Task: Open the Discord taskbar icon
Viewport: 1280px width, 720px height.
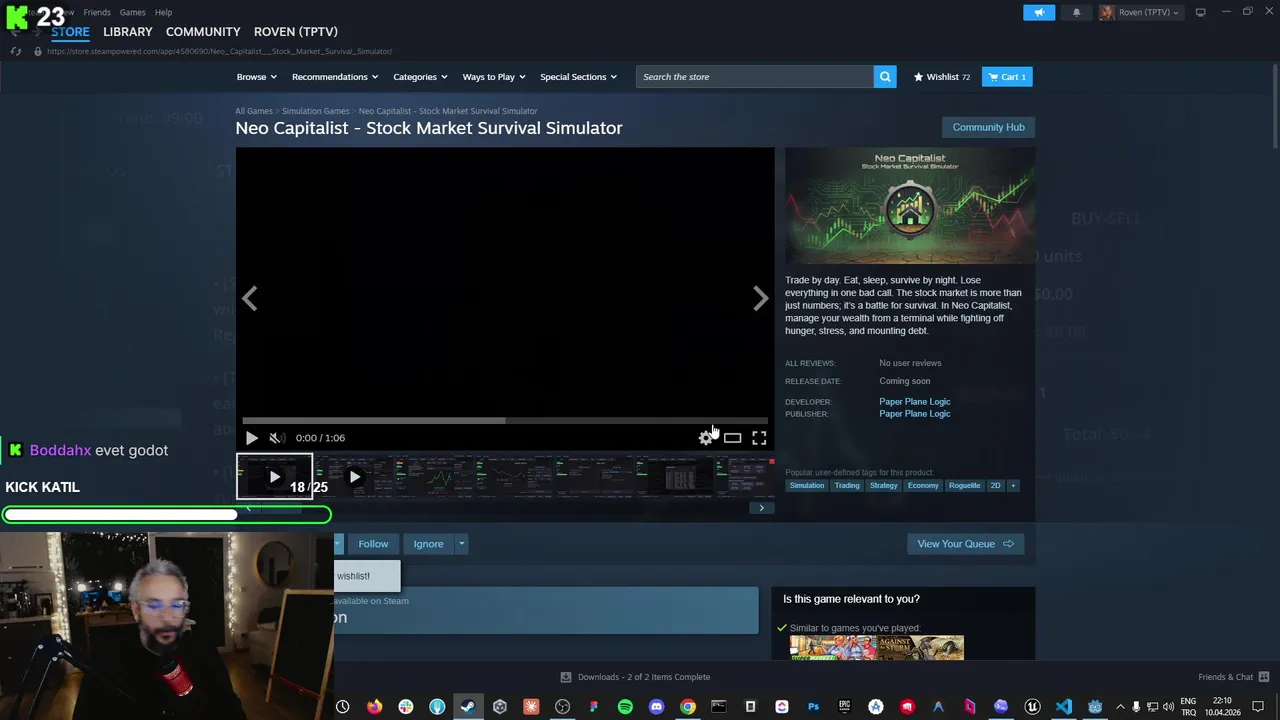Action: coord(656,707)
